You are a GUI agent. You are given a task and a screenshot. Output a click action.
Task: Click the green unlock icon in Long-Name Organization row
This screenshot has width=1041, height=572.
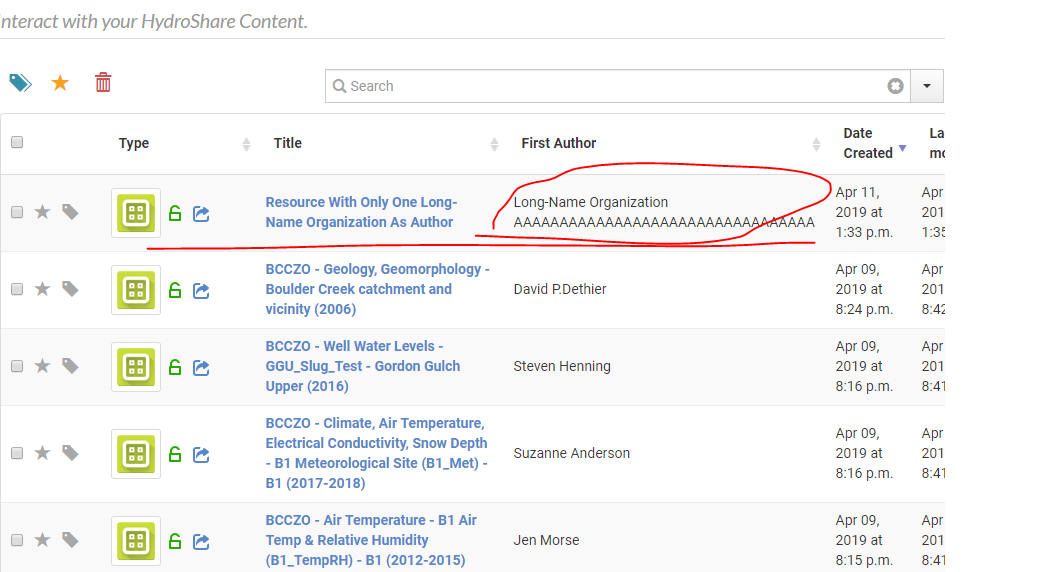click(175, 213)
